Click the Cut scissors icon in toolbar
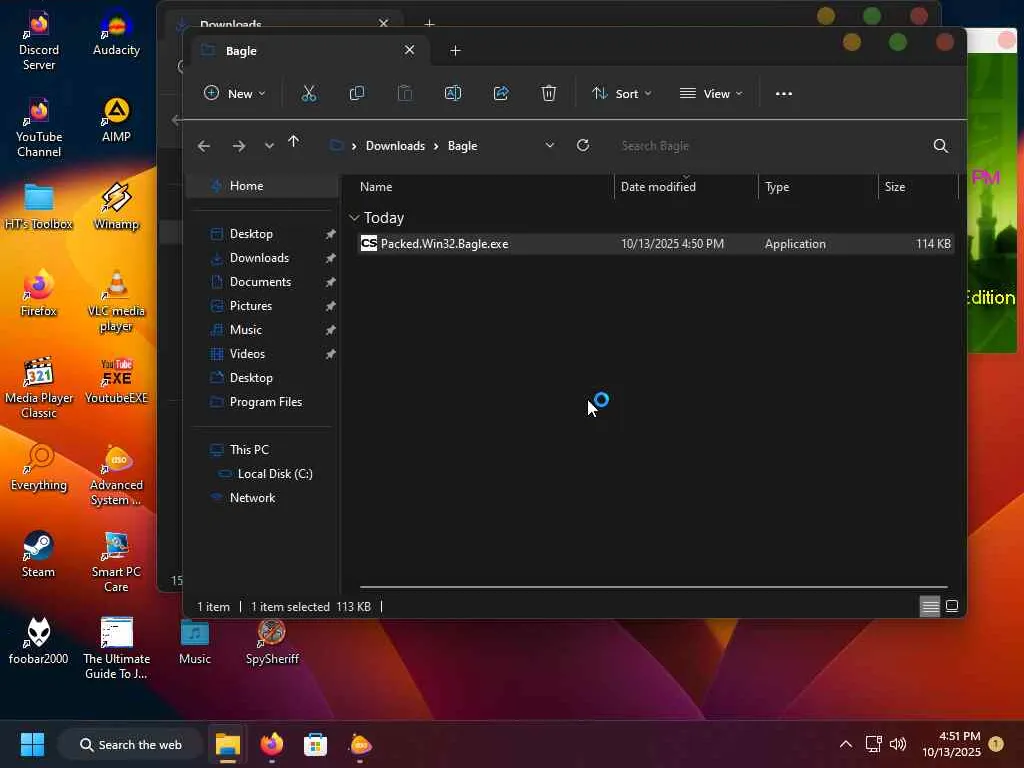Screen dimensions: 1024x768 click(308, 93)
